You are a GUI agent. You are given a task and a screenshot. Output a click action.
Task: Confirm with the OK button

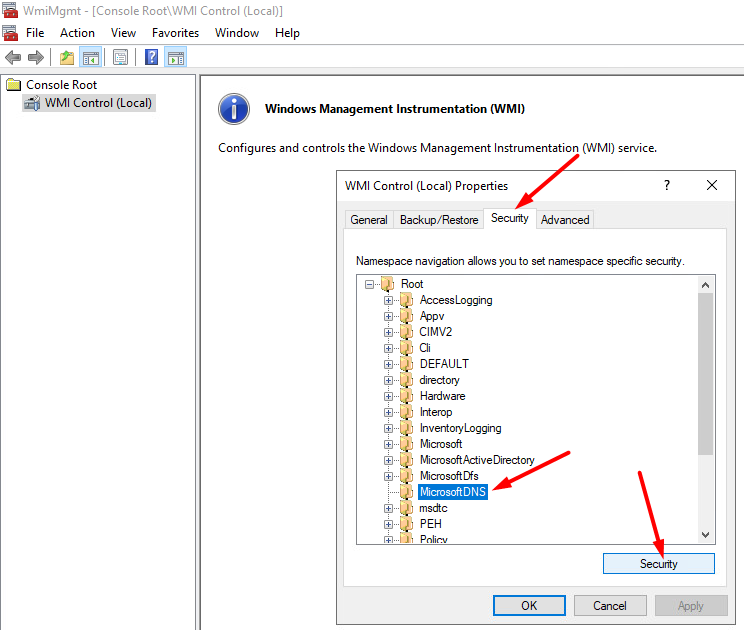click(529, 606)
